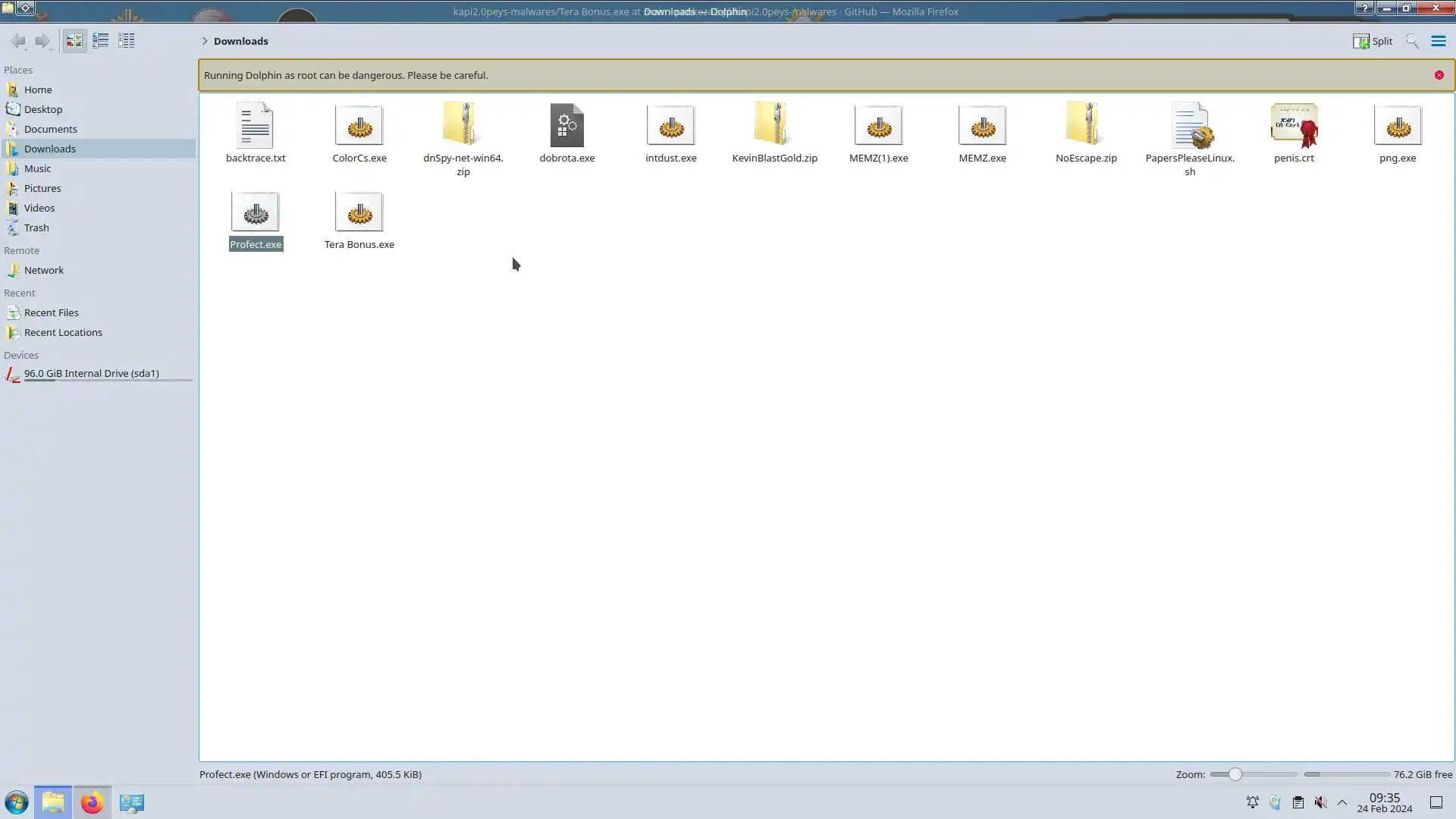This screenshot has width=1456, height=819.
Task: Open the hamburger menu
Action: click(x=1438, y=41)
